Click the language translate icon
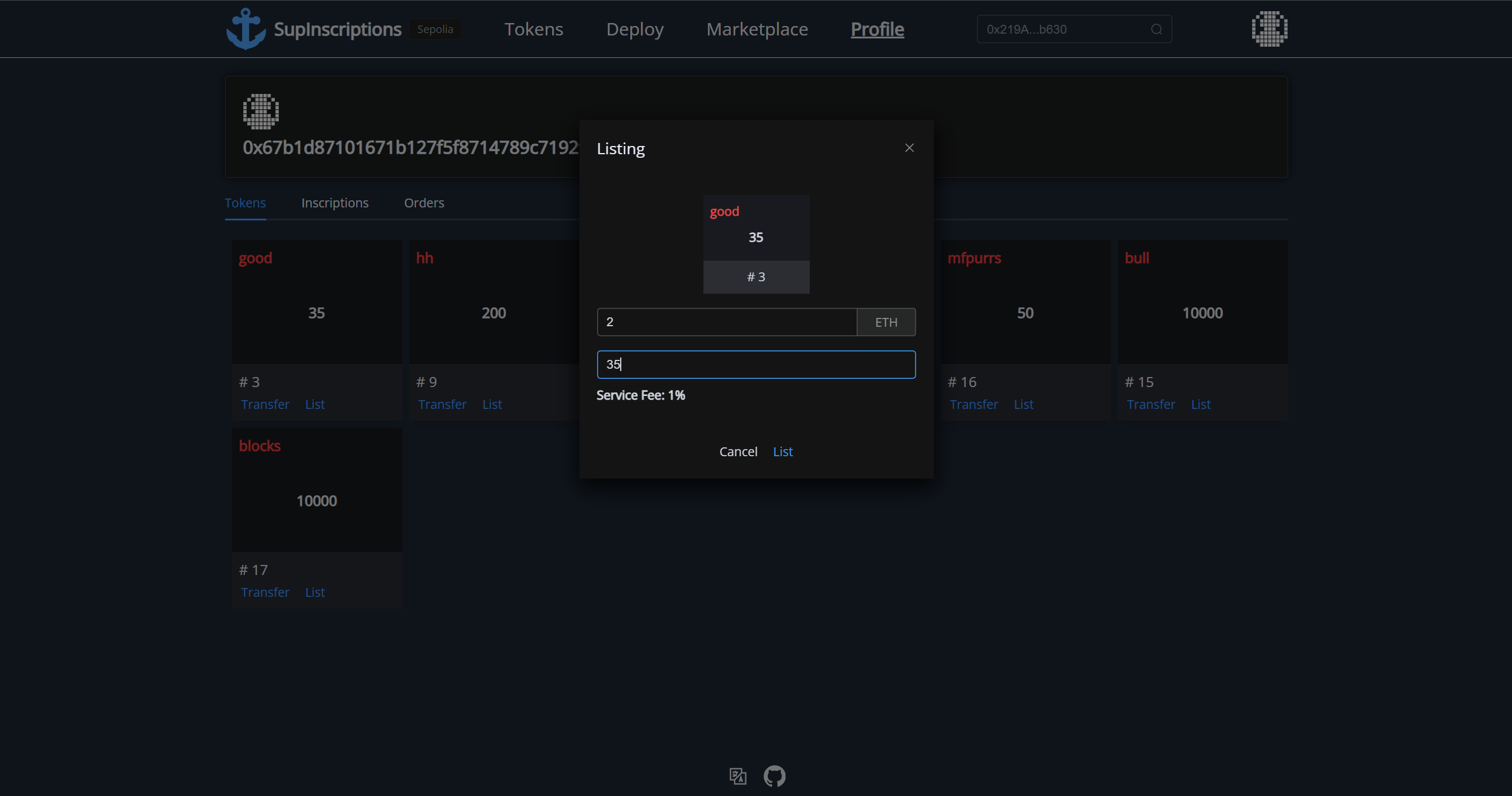This screenshot has width=1512, height=796. [x=738, y=776]
